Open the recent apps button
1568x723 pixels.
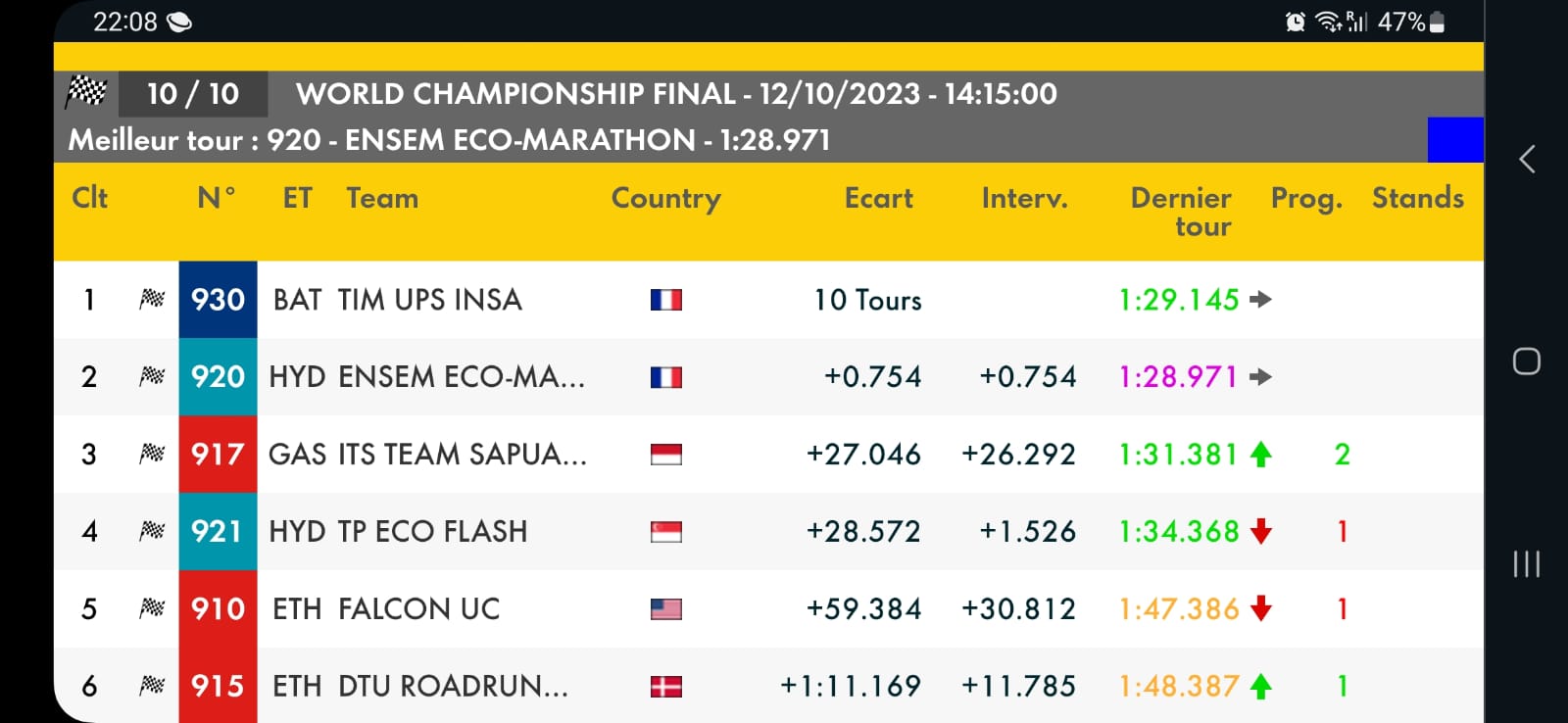tap(1526, 563)
